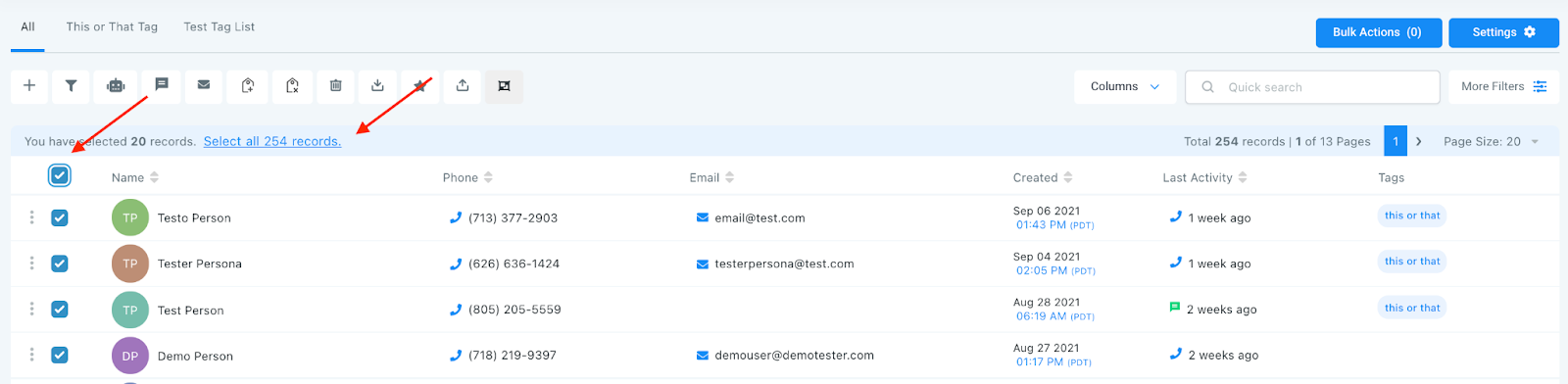The height and width of the screenshot is (384, 1568).
Task: Open the Settings button
Action: 1503,32
